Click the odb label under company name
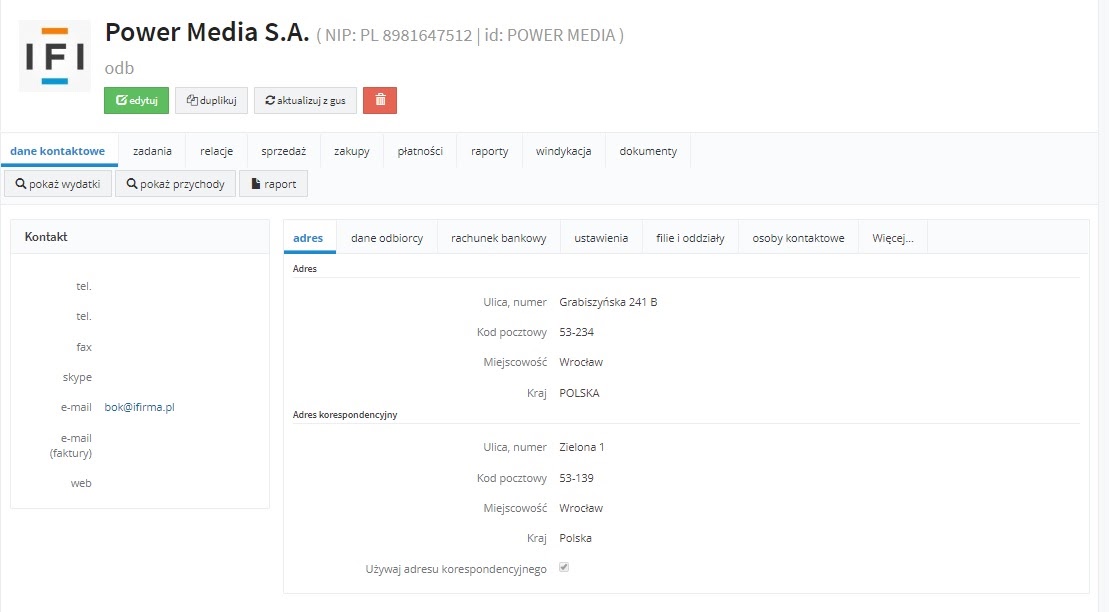This screenshot has width=1110, height=612. click(119, 68)
